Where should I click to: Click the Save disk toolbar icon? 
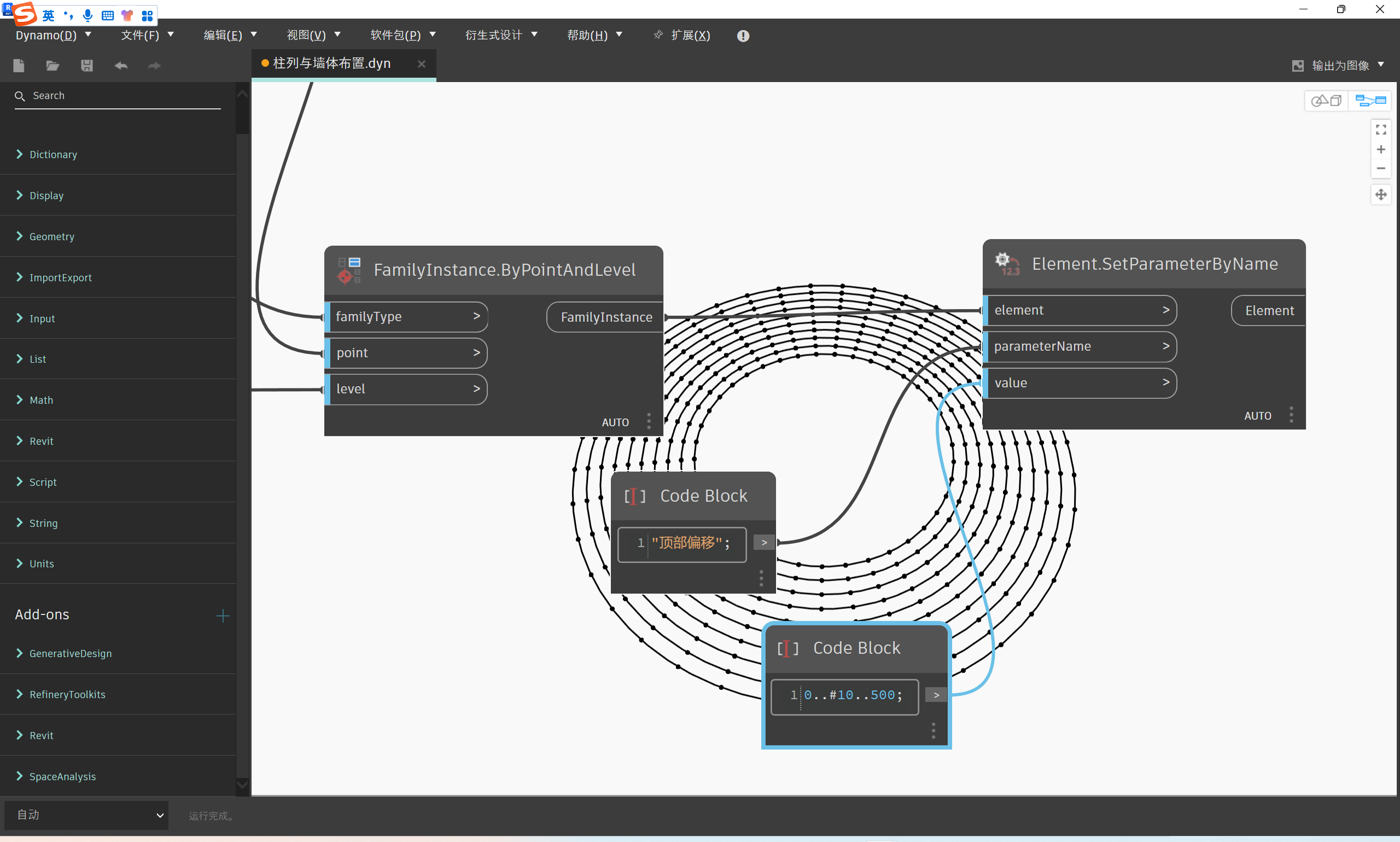coord(87,66)
